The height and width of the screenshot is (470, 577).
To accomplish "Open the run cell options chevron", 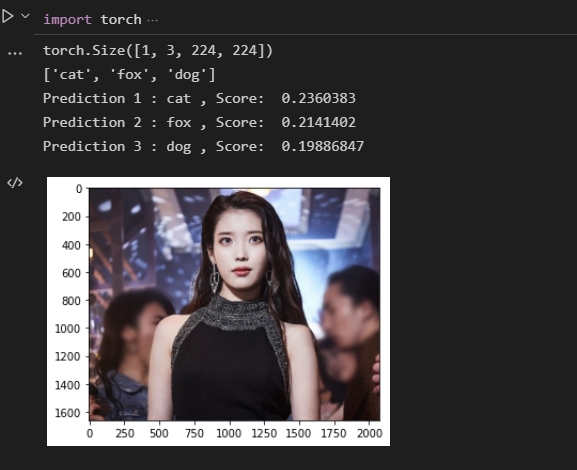I will coord(25,16).
